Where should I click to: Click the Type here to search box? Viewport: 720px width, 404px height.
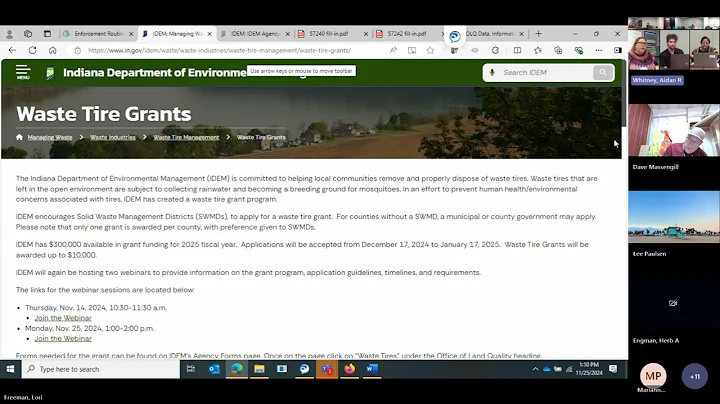[x=101, y=369]
